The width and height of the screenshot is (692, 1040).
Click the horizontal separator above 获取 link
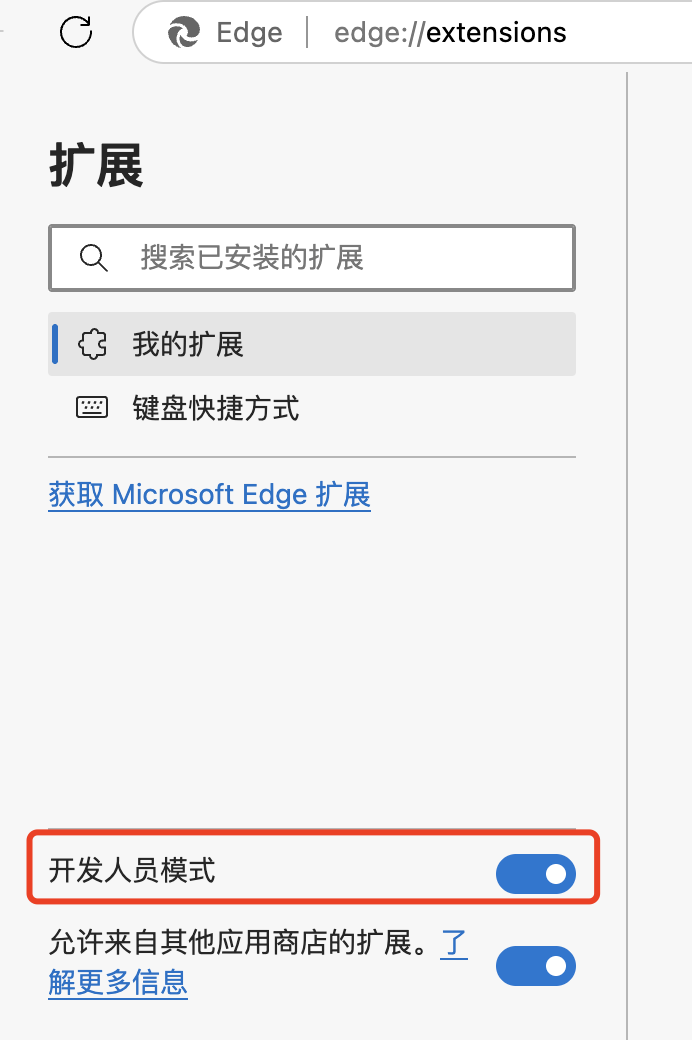point(312,457)
